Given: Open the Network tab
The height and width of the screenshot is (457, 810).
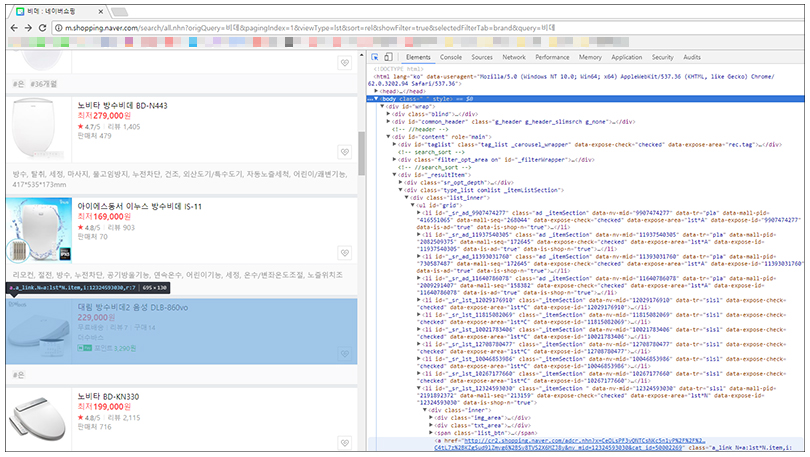Looking at the screenshot, I should point(513,57).
